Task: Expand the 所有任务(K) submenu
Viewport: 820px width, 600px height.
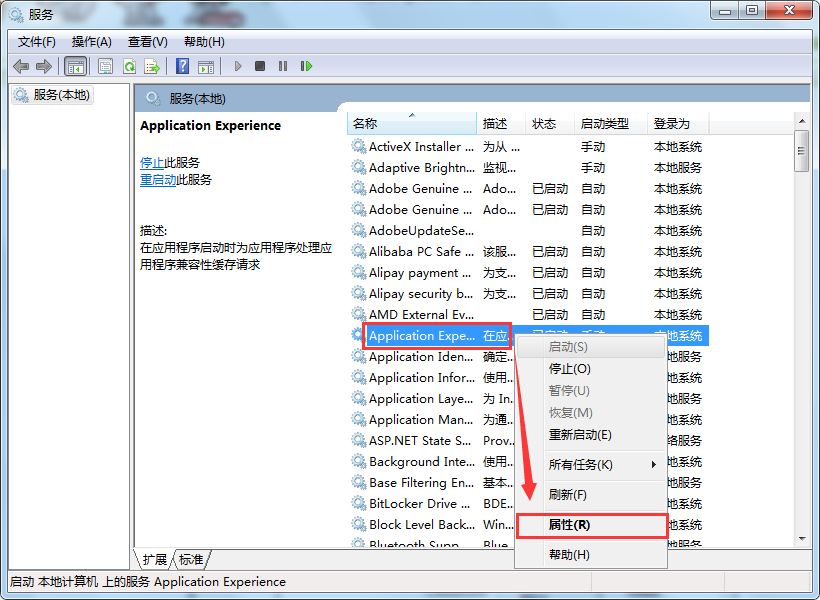Action: click(x=581, y=465)
